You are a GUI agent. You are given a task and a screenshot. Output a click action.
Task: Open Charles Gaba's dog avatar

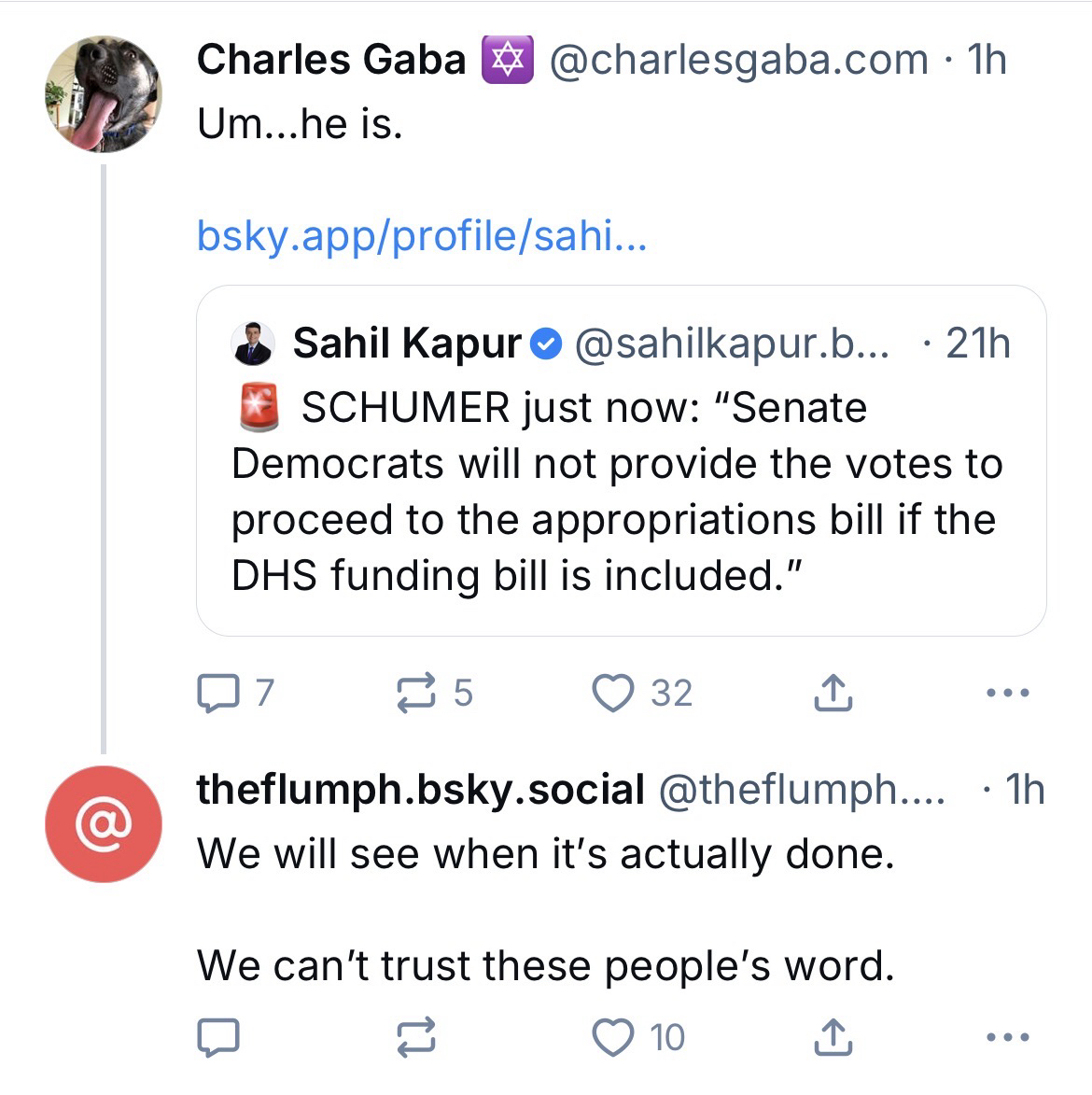pos(104,94)
